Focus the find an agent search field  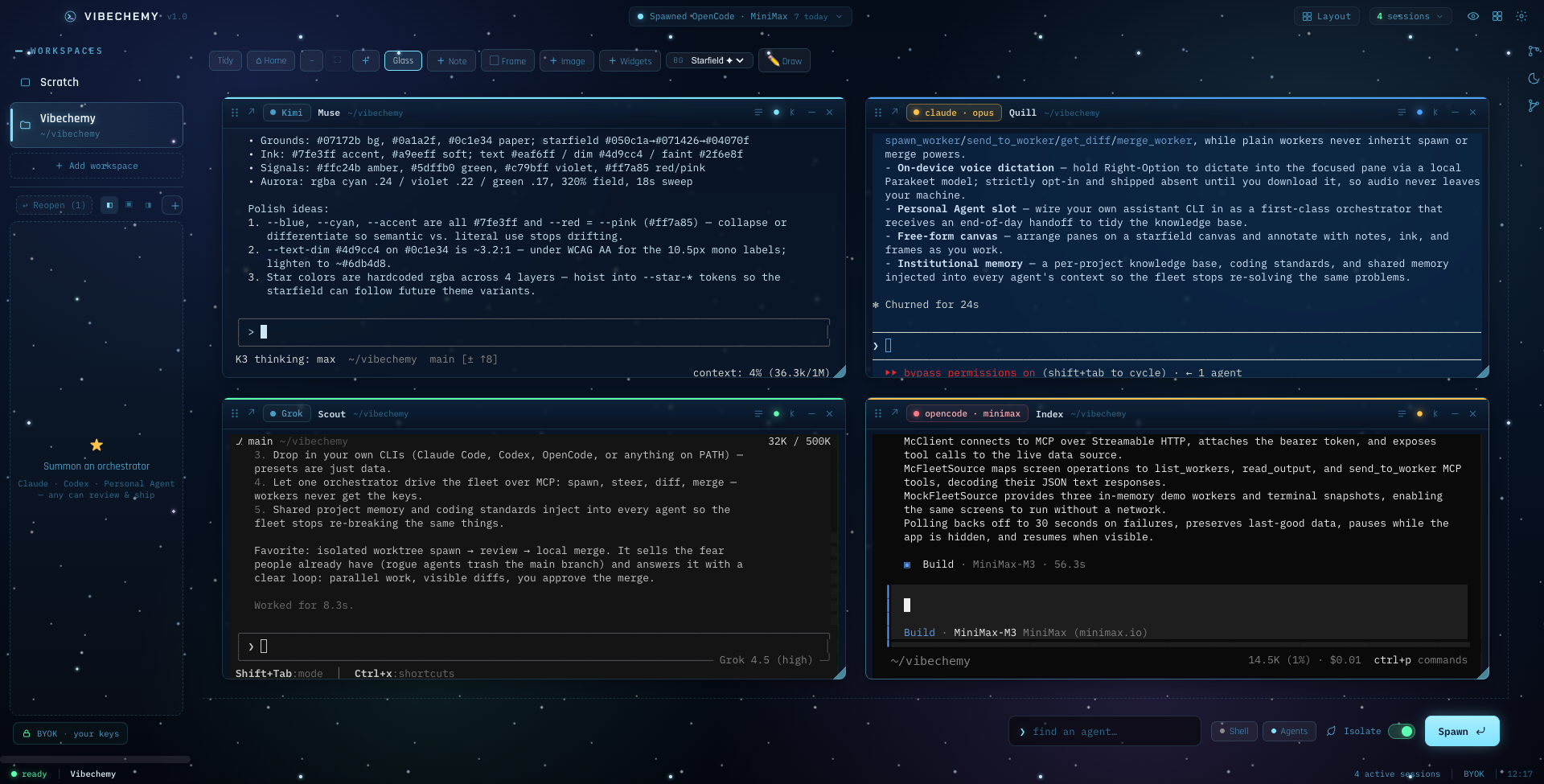pyautogui.click(x=1104, y=731)
